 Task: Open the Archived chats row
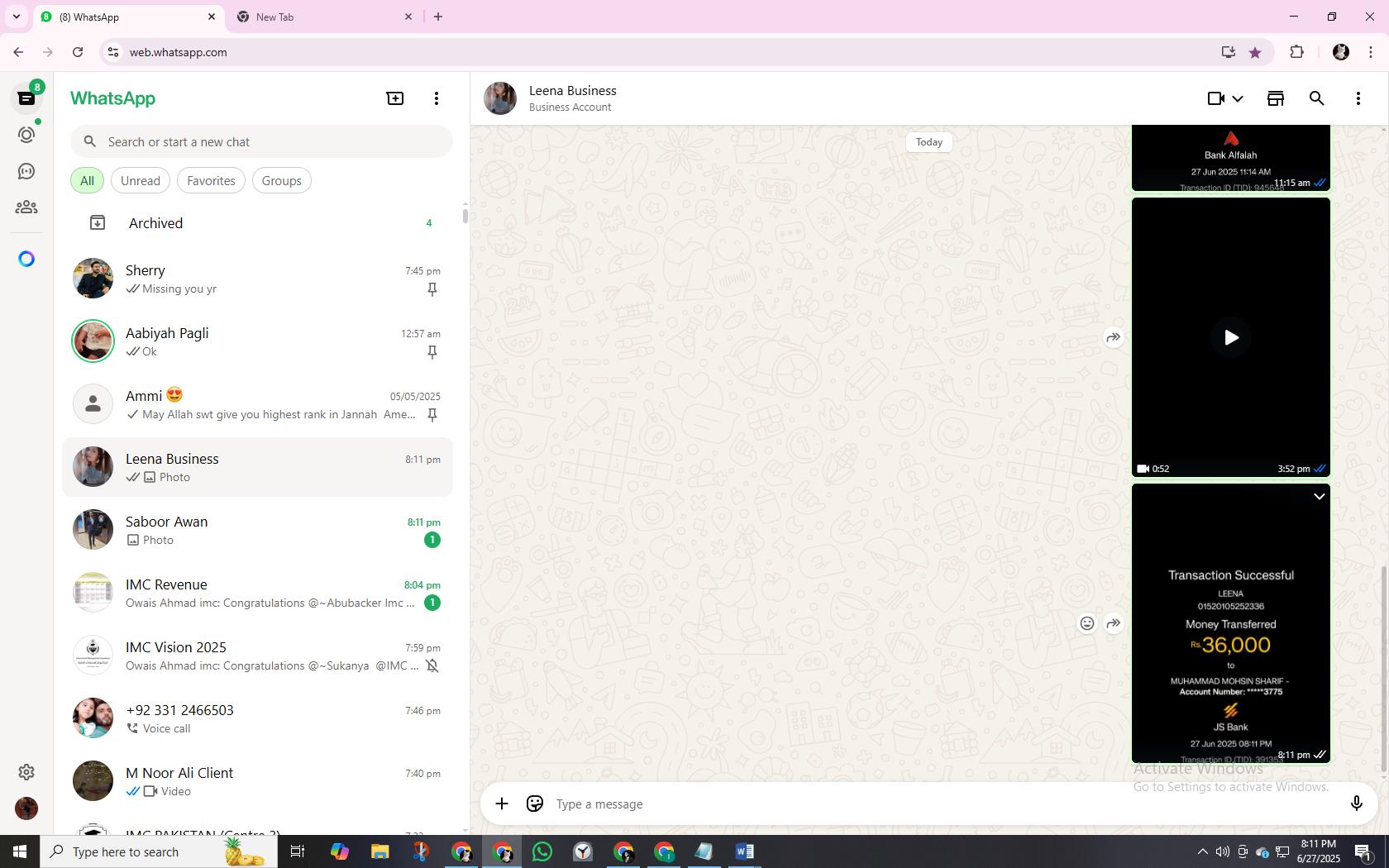[258, 223]
